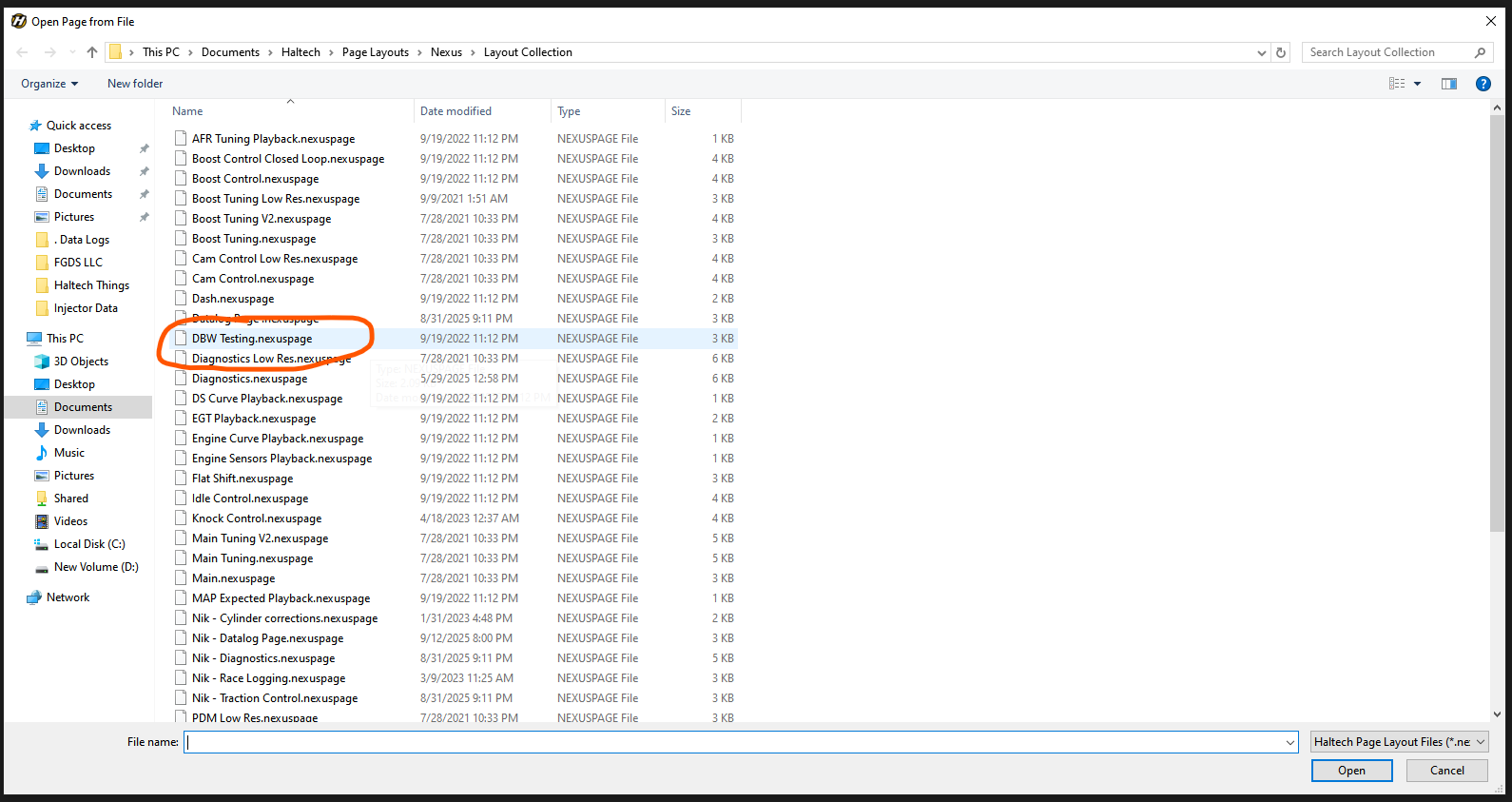This screenshot has height=802, width=1512.
Task: Click the Up one level arrow icon
Action: [92, 52]
